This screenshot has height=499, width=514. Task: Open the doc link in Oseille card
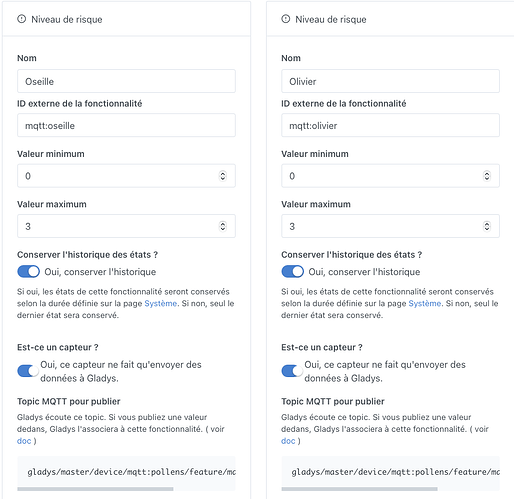tap(24, 441)
